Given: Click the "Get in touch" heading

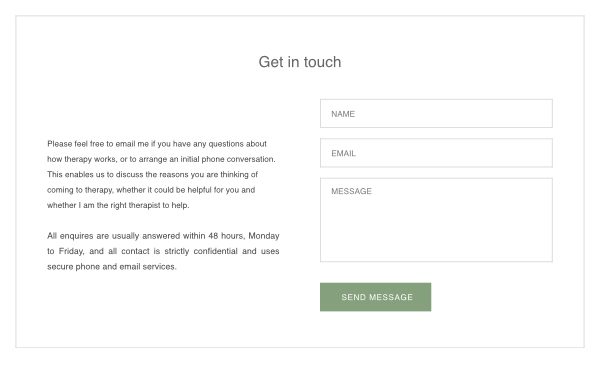Looking at the screenshot, I should (x=300, y=62).
